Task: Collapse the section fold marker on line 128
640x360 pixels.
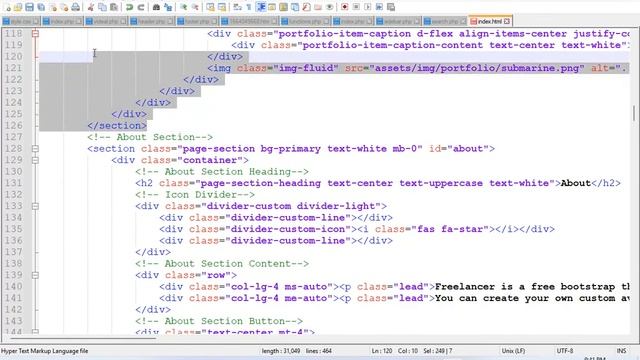Action: click(x=35, y=149)
